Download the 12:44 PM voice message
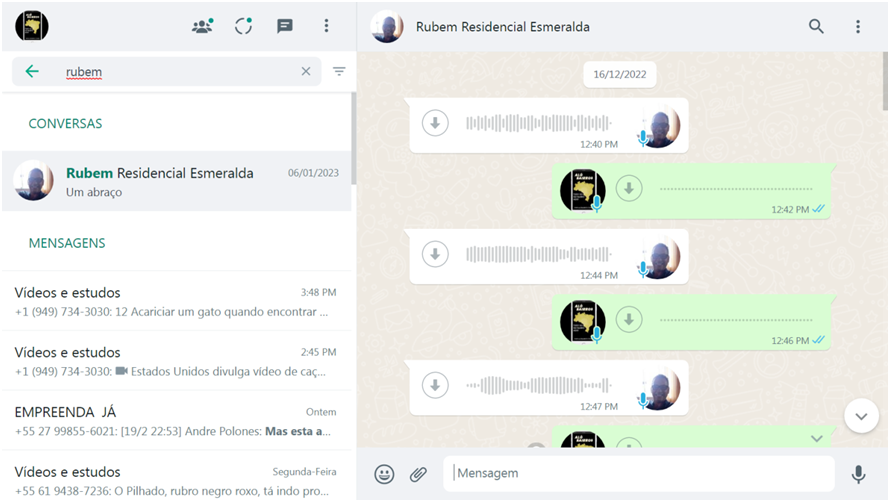 tap(435, 254)
